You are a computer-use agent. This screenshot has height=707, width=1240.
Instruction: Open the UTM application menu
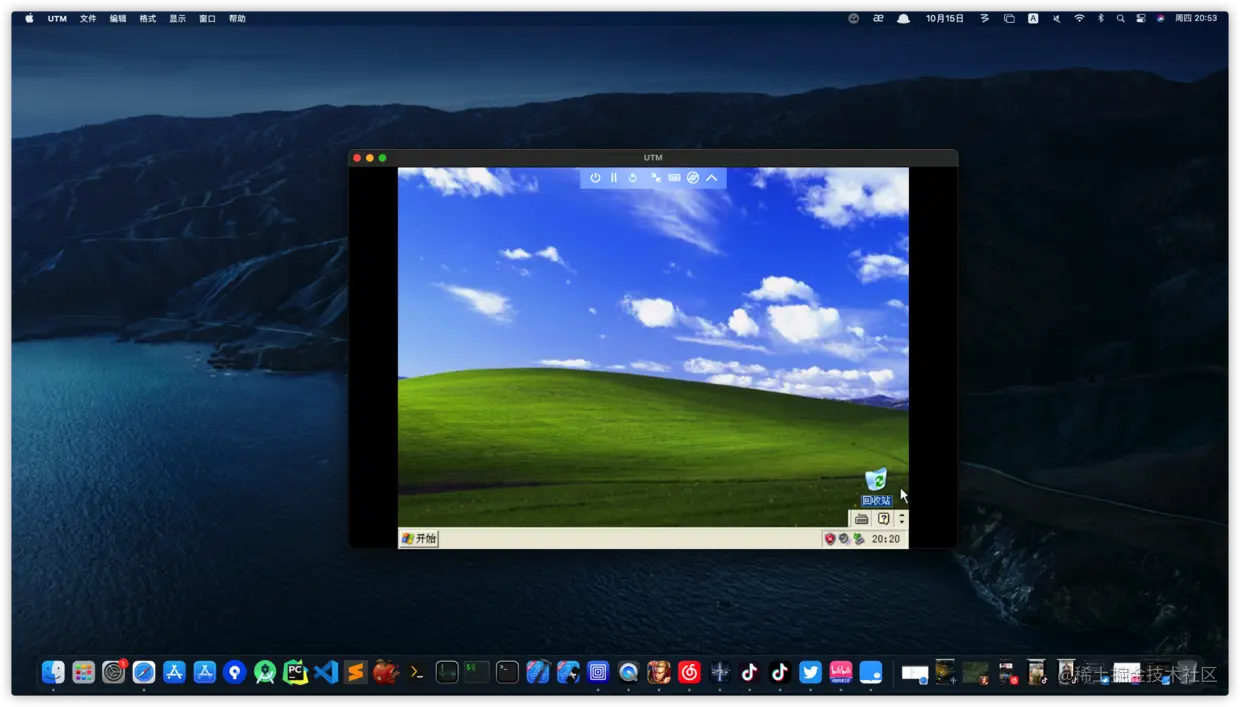57,18
